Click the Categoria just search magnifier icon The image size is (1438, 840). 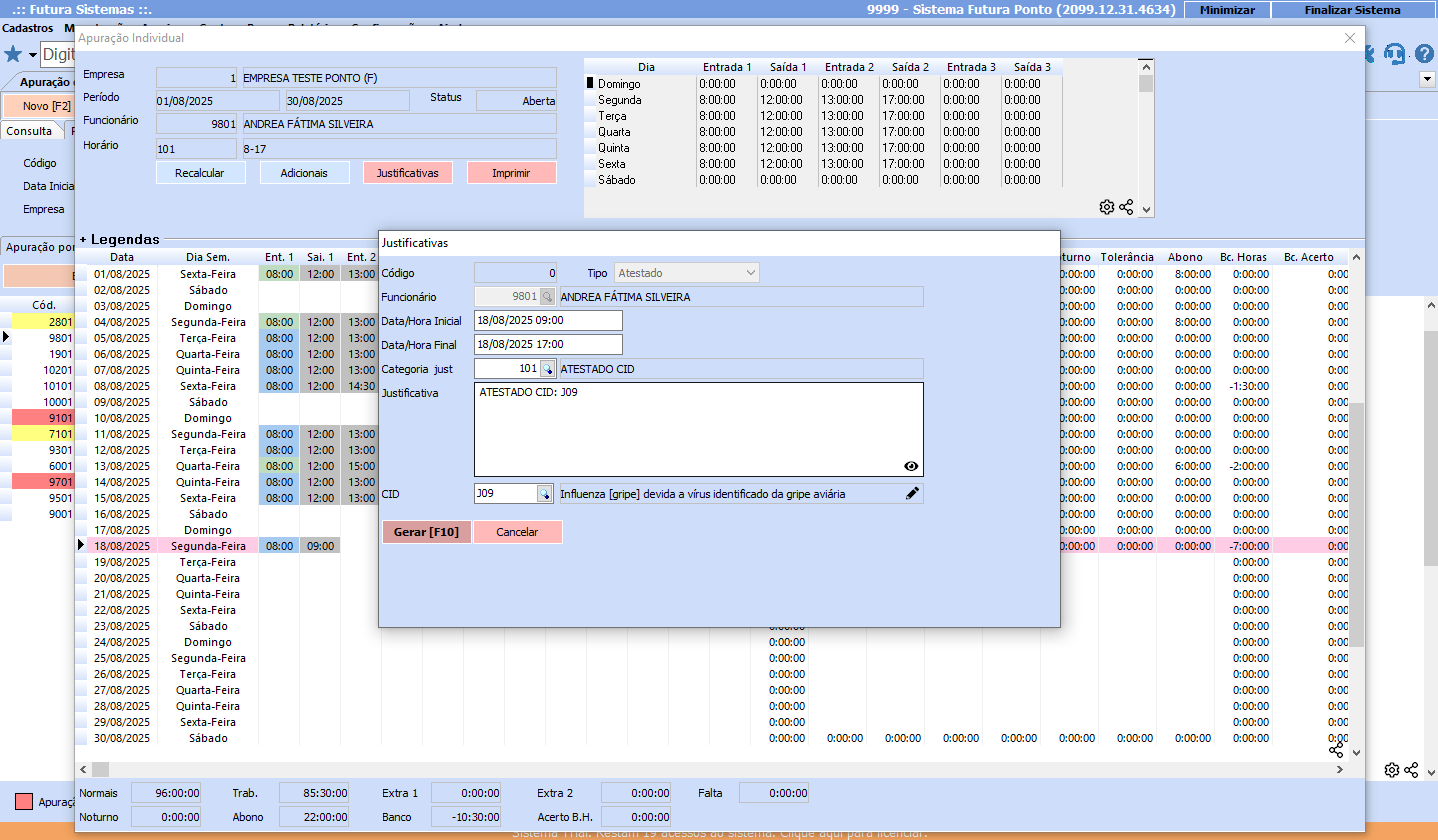click(x=547, y=369)
